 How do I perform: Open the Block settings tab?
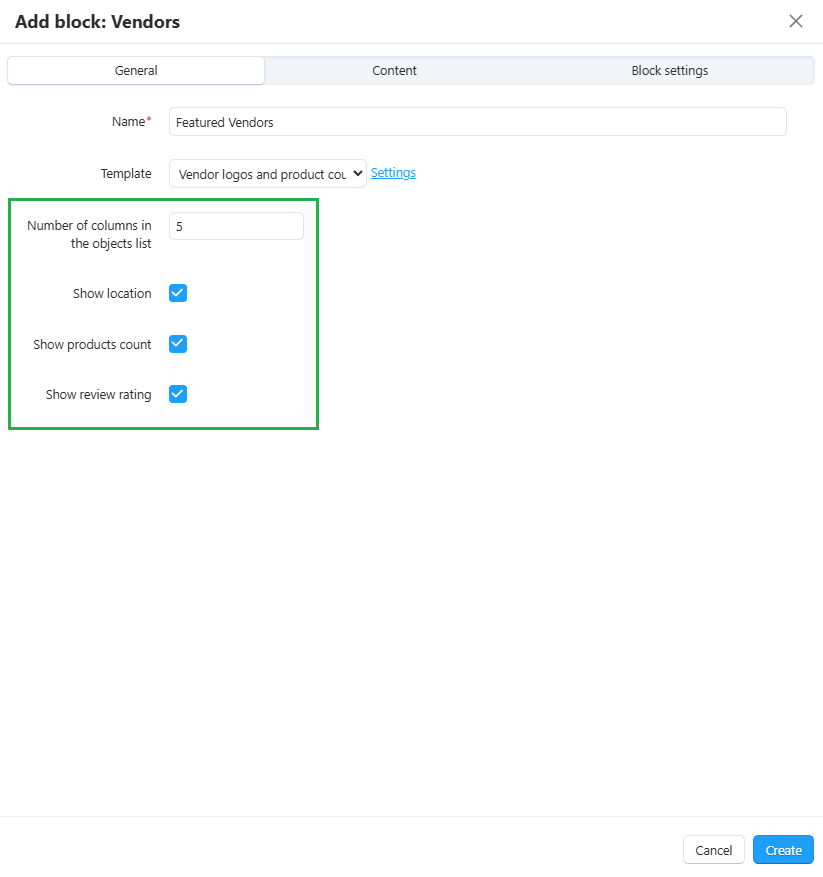click(x=670, y=70)
